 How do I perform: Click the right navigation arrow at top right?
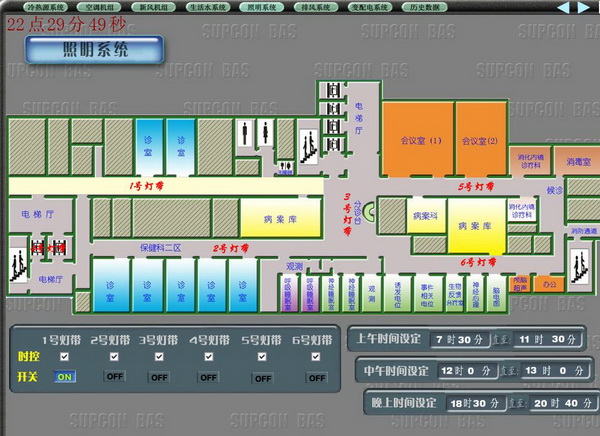[x=584, y=7]
